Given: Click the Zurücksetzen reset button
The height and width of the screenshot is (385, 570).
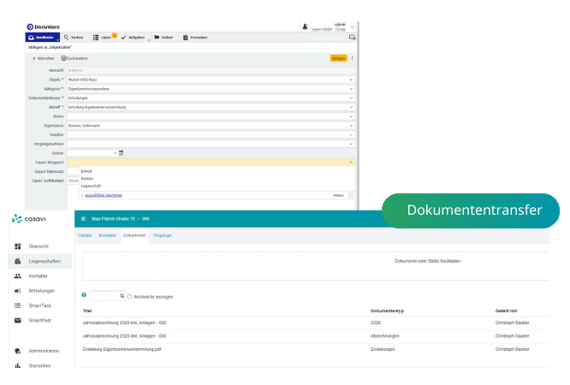Looking at the screenshot, I should point(74,58).
